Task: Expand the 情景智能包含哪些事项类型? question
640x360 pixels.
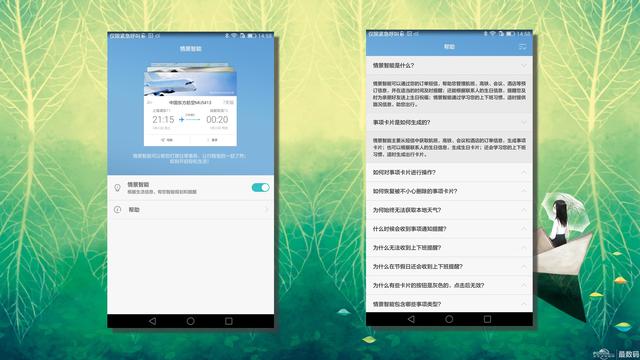Action: [449, 304]
